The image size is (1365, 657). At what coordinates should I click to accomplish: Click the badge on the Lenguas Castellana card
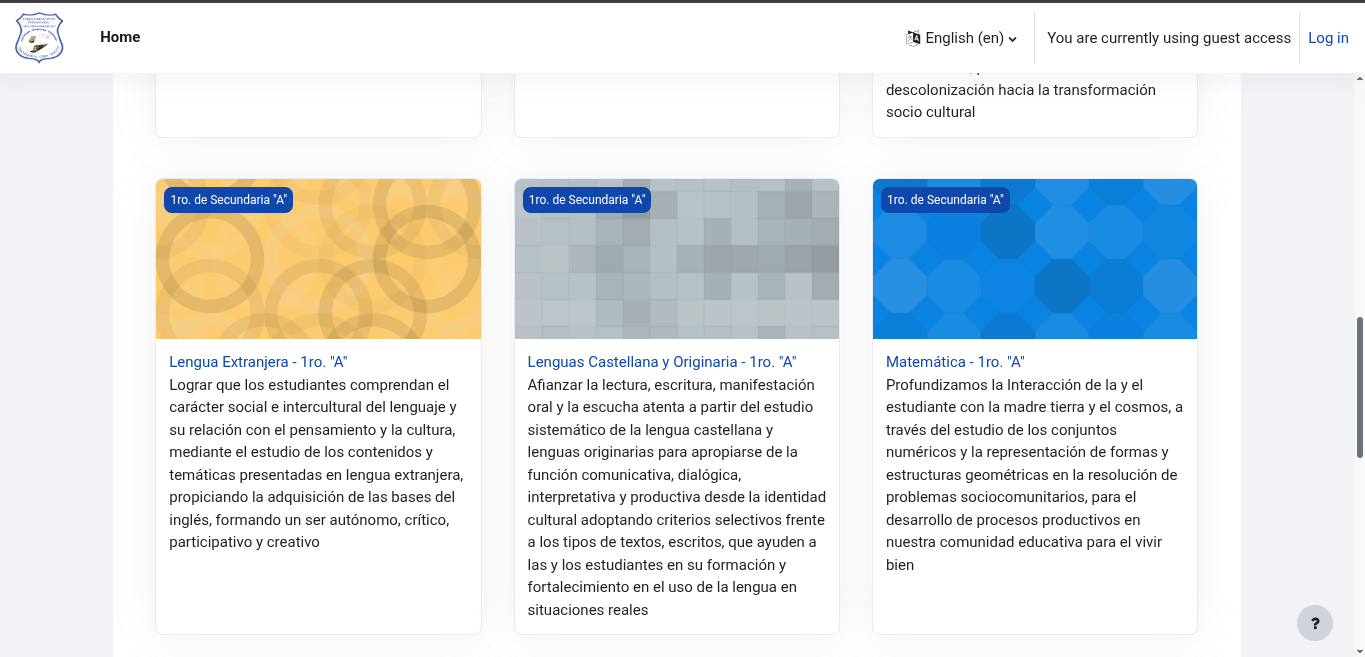pos(586,200)
